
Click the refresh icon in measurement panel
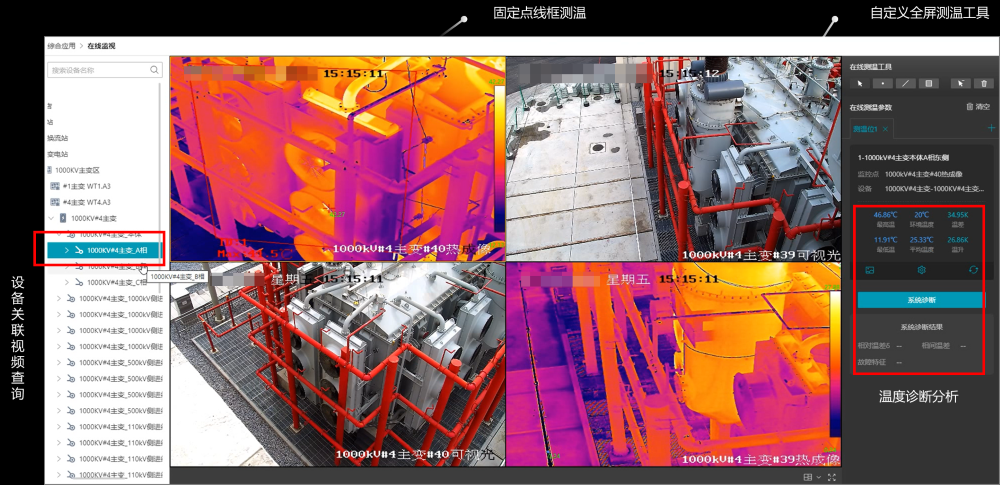coord(973,270)
